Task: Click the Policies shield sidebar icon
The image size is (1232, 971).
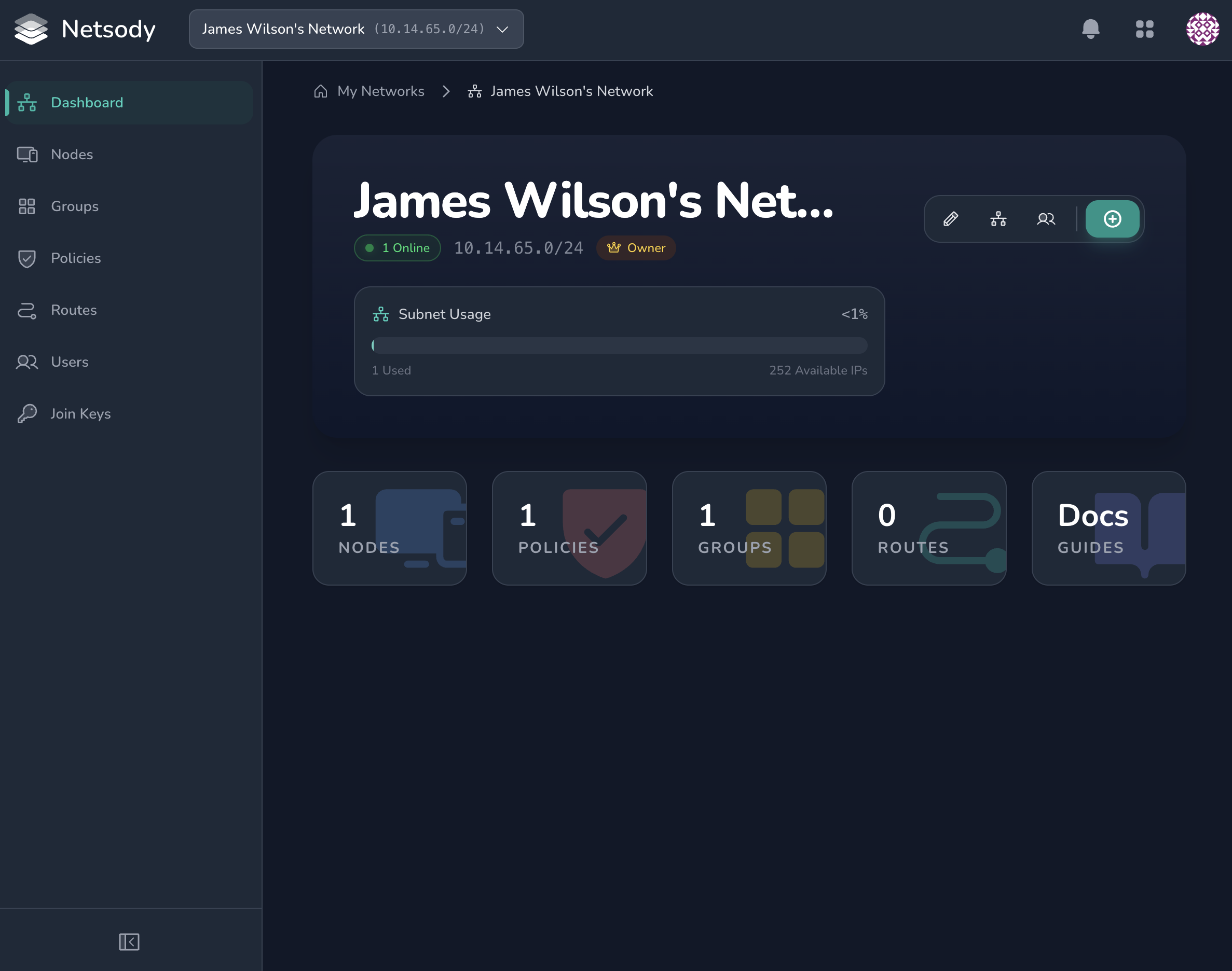Action: point(27,258)
